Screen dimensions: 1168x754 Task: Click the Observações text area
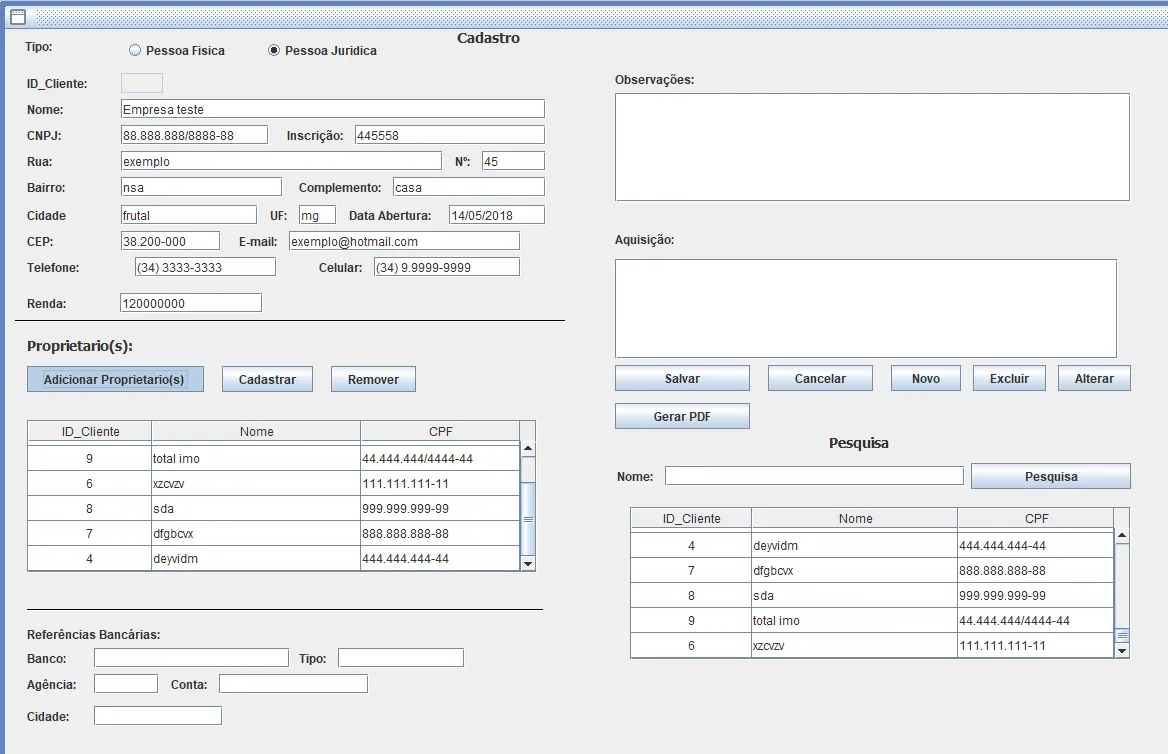(x=872, y=147)
